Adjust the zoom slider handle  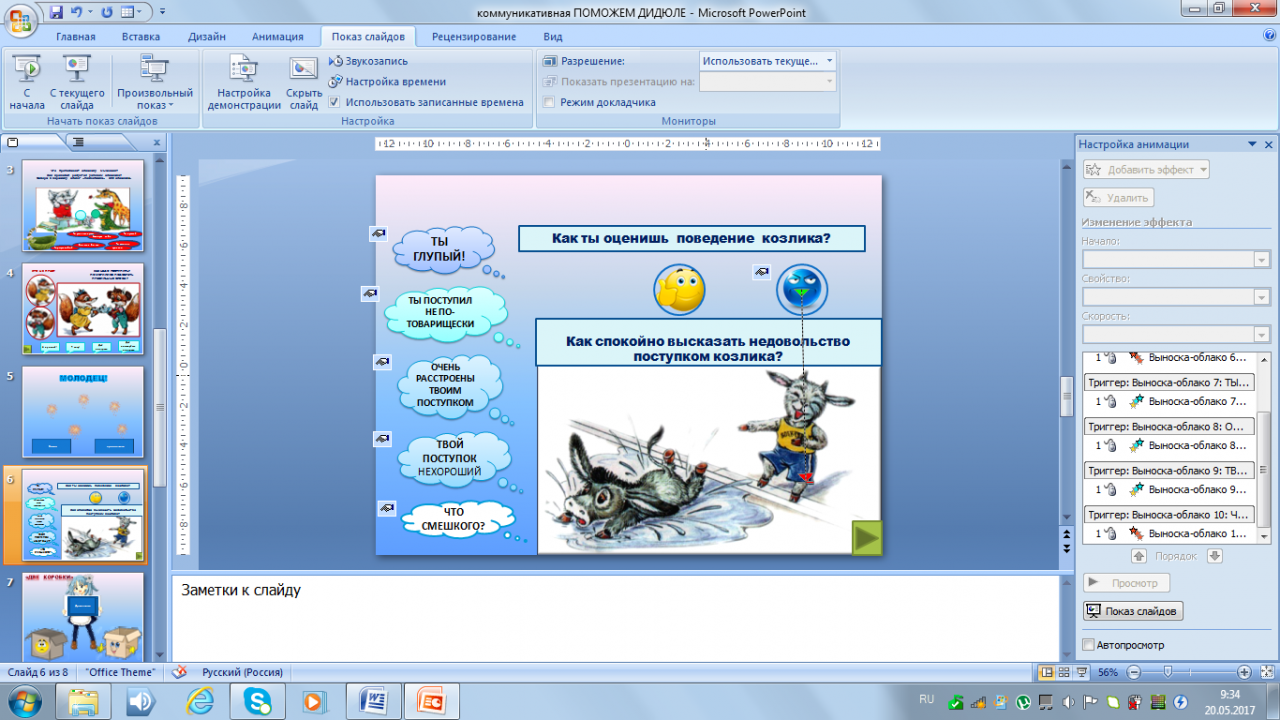tap(1167, 672)
